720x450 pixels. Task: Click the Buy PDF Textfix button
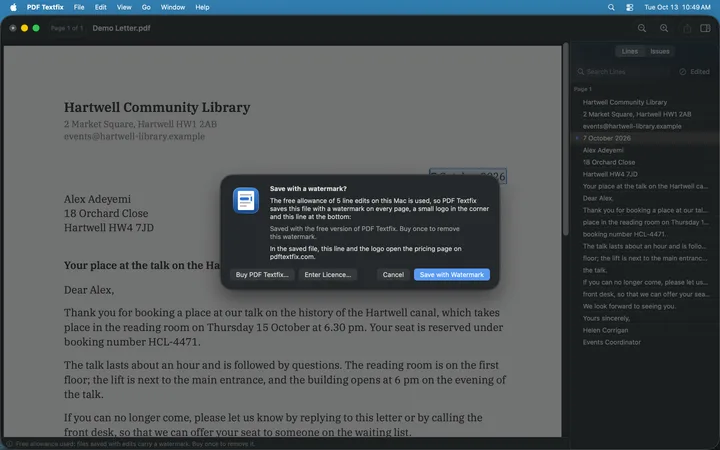[262, 275]
